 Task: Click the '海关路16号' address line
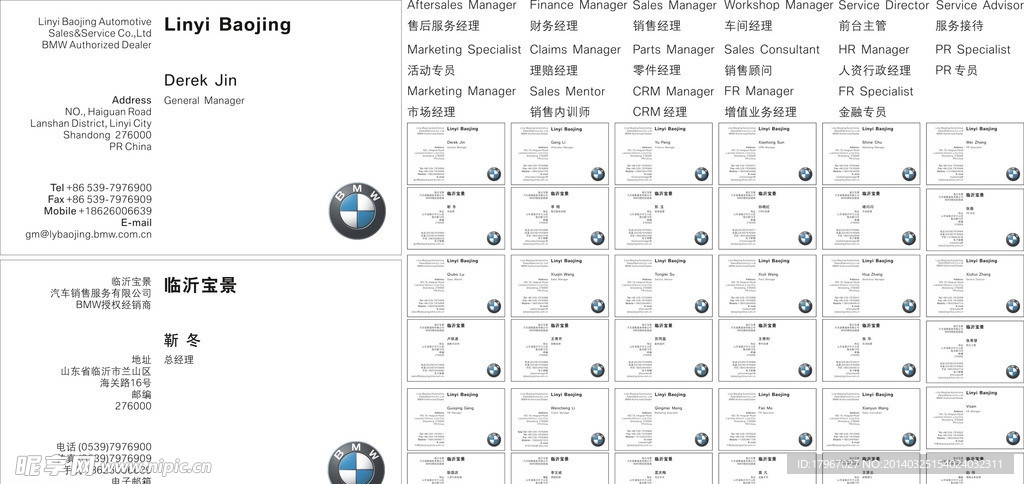[125, 383]
